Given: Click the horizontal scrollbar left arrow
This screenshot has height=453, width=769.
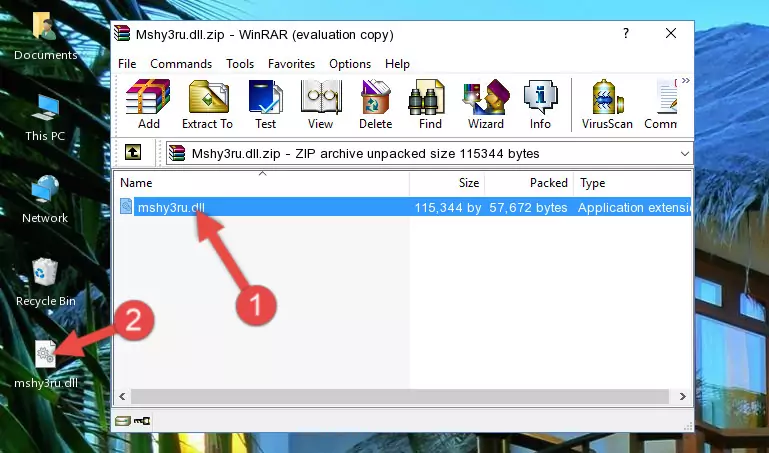Looking at the screenshot, I should tap(122, 396).
